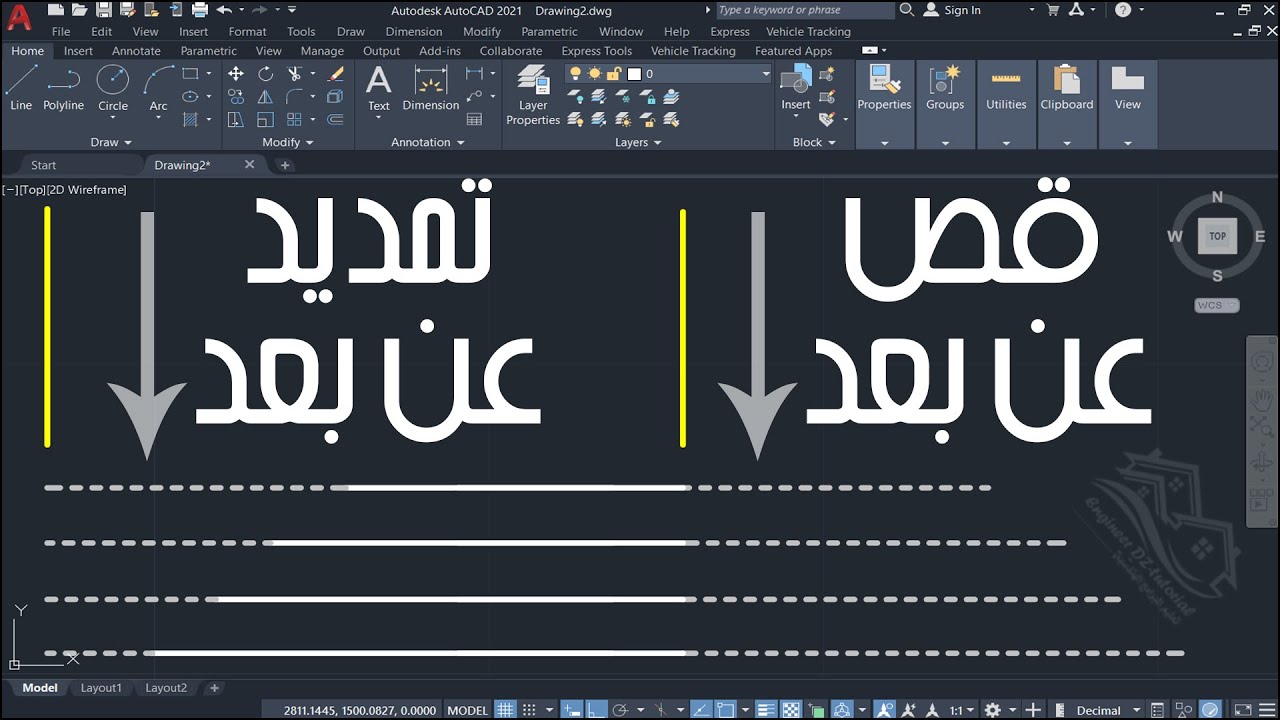Image resolution: width=1280 pixels, height=720 pixels.
Task: Select the Circle tool
Action: tap(113, 88)
